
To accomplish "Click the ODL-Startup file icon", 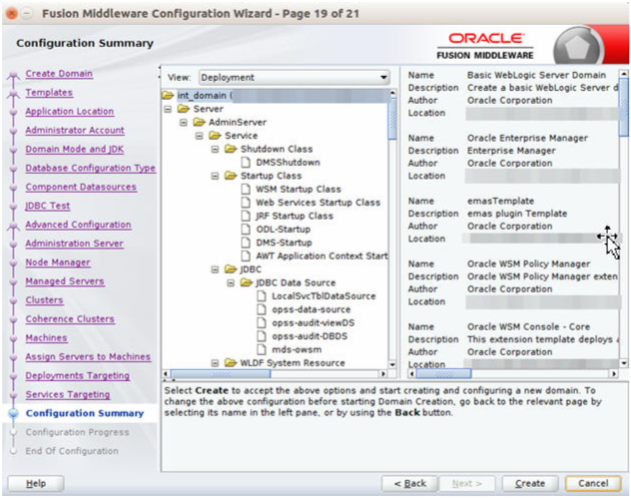I will (x=245, y=229).
